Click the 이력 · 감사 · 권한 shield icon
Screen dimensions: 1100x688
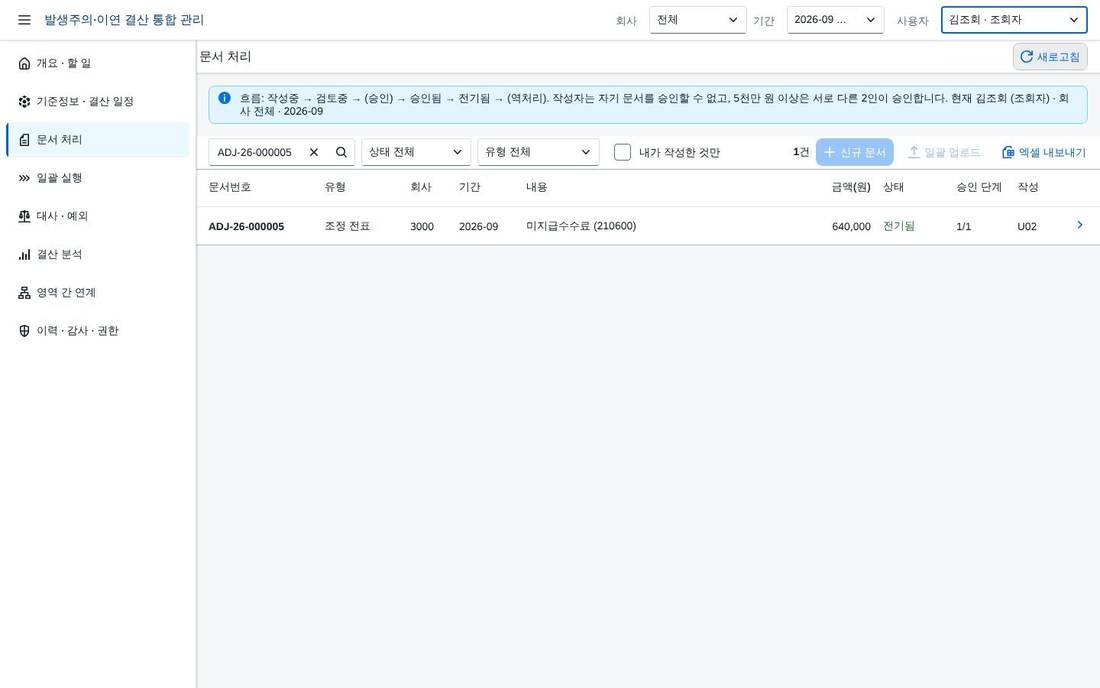click(25, 331)
